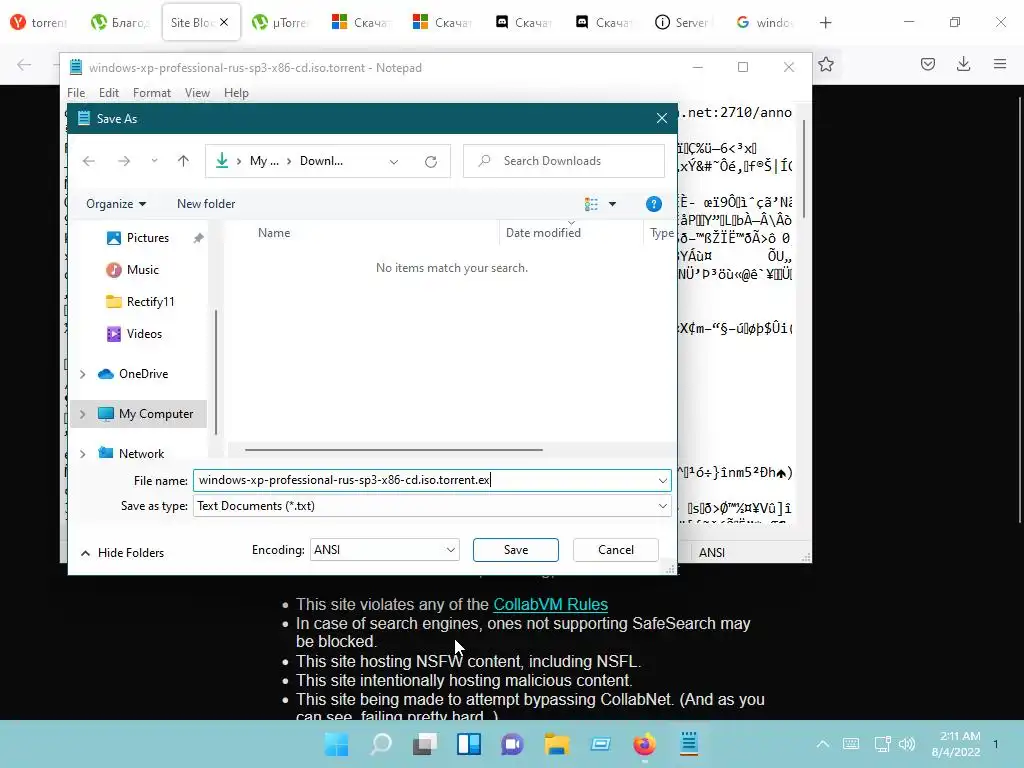The image size is (1024, 768).
Task: Sort by the Name column
Action: coord(274,233)
